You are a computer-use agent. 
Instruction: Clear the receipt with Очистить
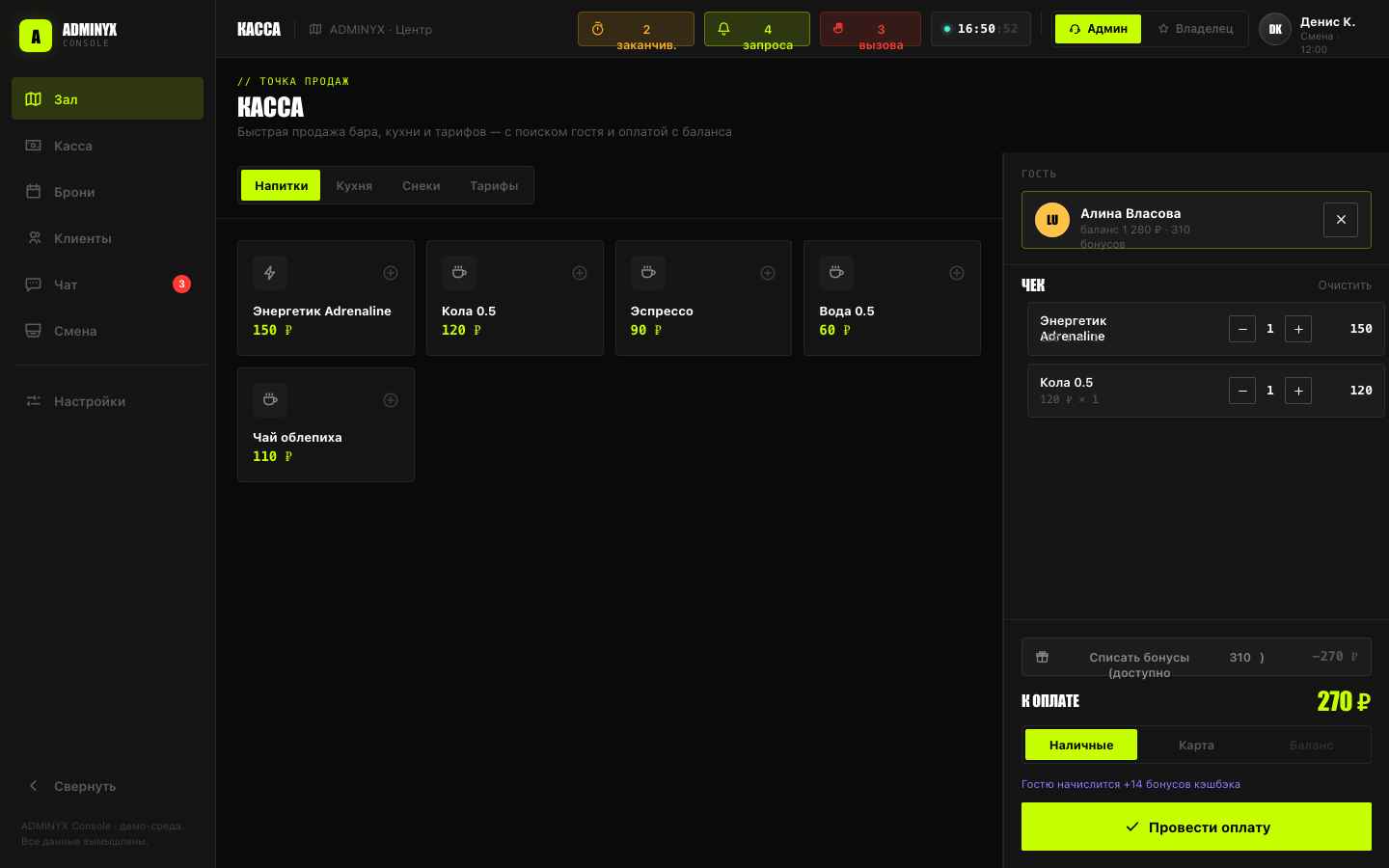[x=1345, y=285]
